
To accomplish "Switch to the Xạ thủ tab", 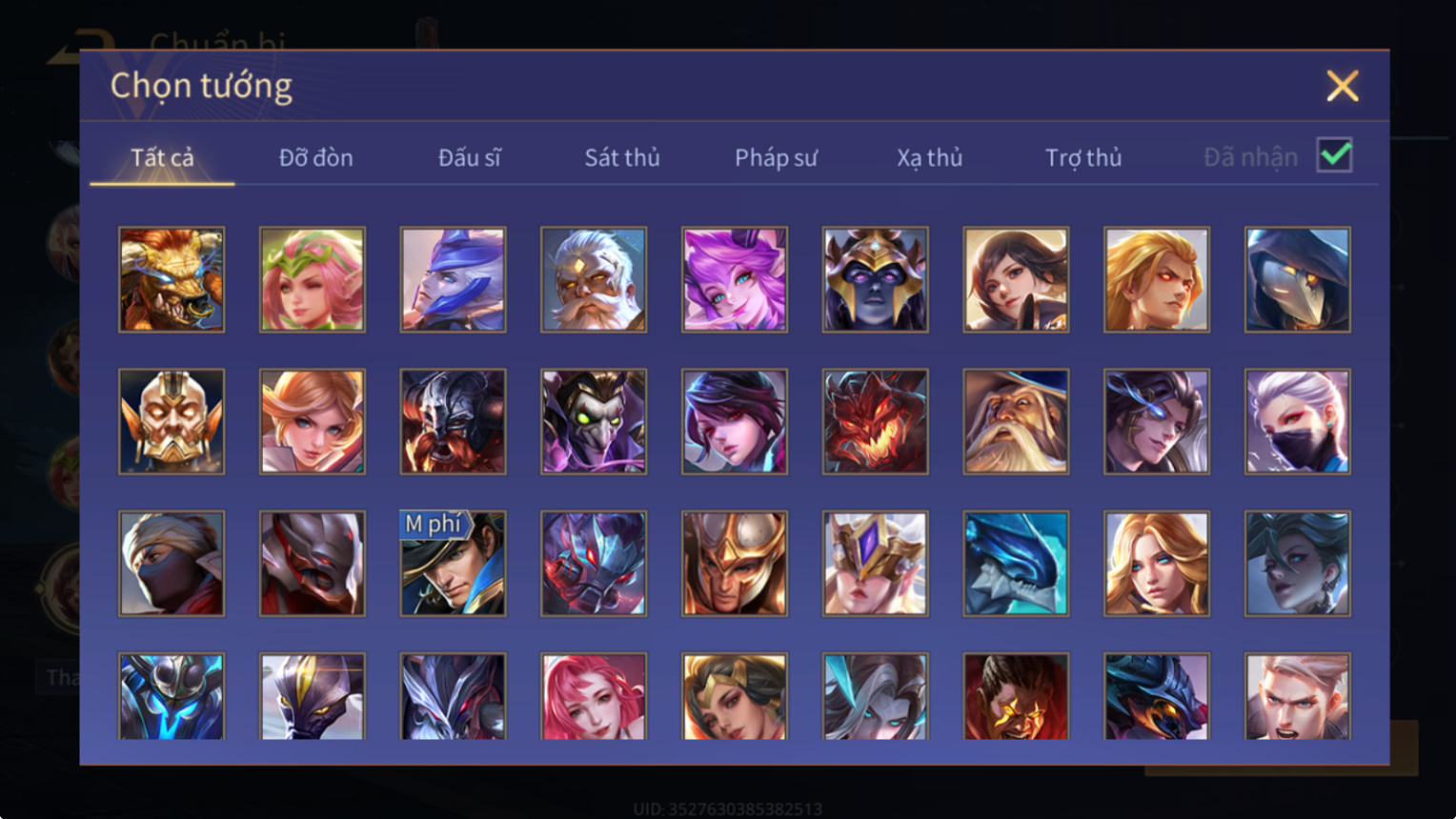I will pos(929,157).
